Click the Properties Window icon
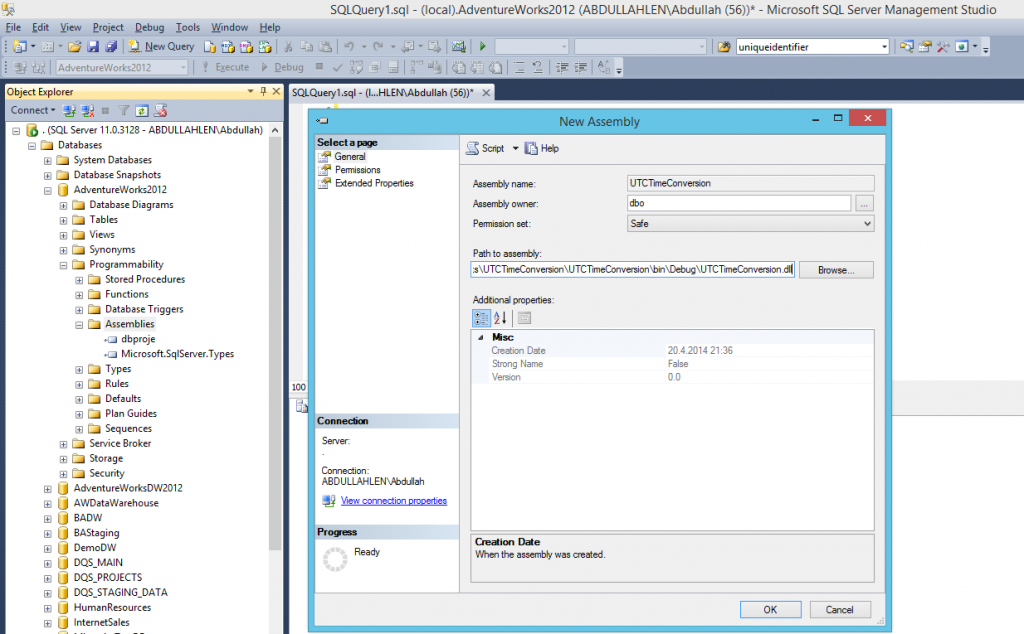Screen dimensions: 1024x634 coord(925,46)
